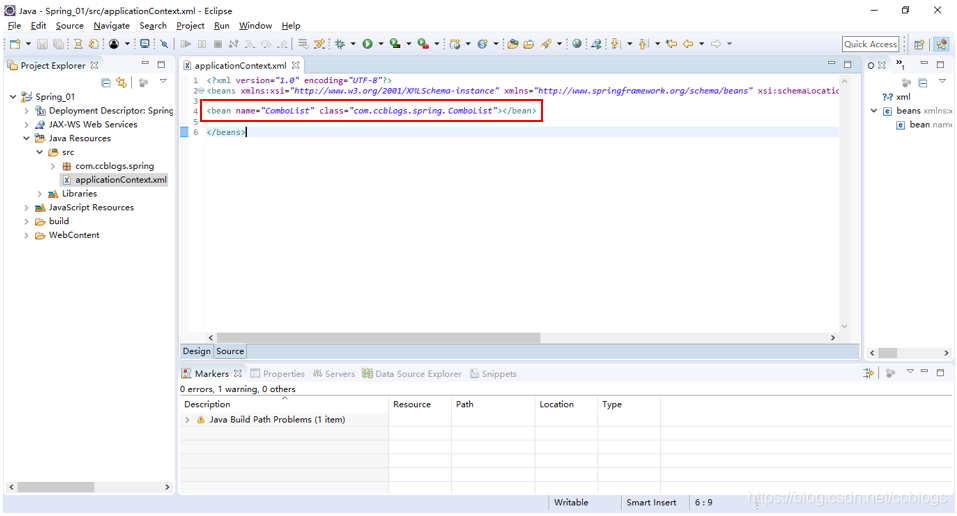Expand Deployment Descriptor node

pyautogui.click(x=26, y=111)
